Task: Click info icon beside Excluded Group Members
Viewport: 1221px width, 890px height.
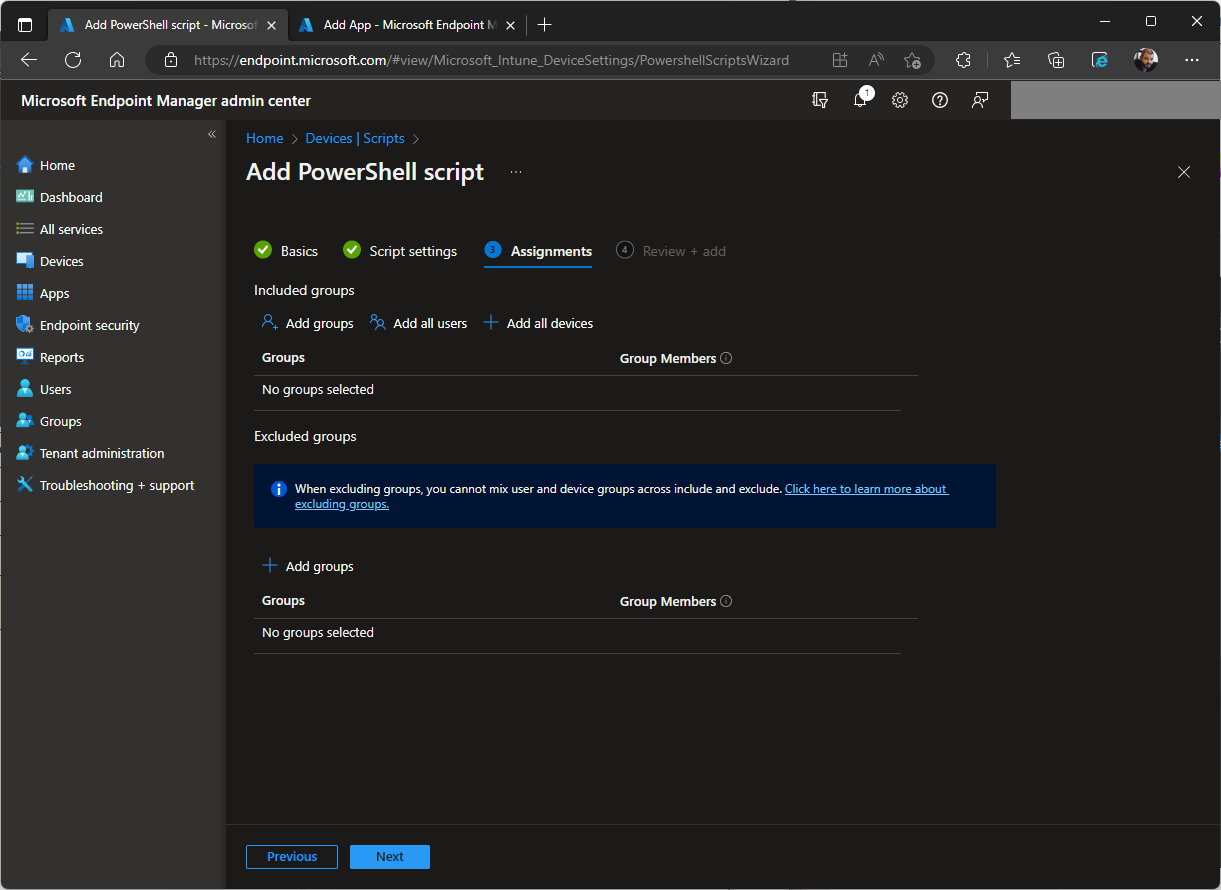Action: pos(726,601)
